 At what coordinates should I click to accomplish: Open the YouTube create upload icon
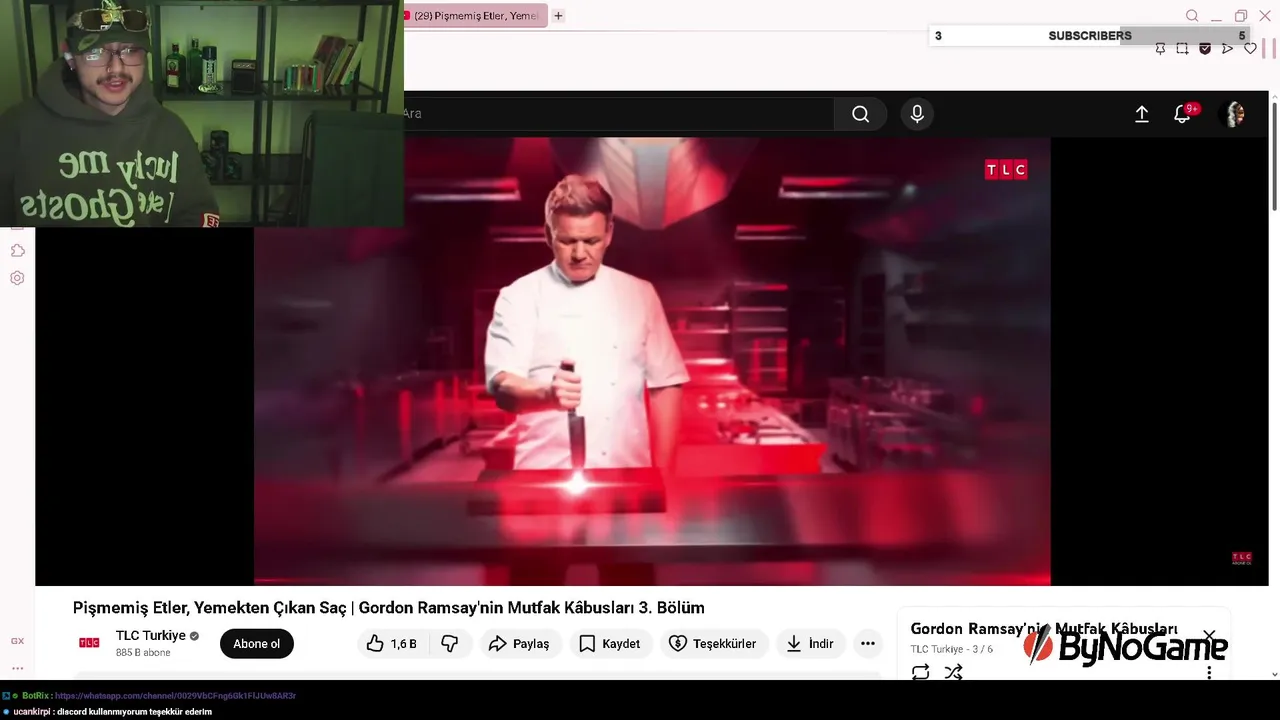[1141, 114]
